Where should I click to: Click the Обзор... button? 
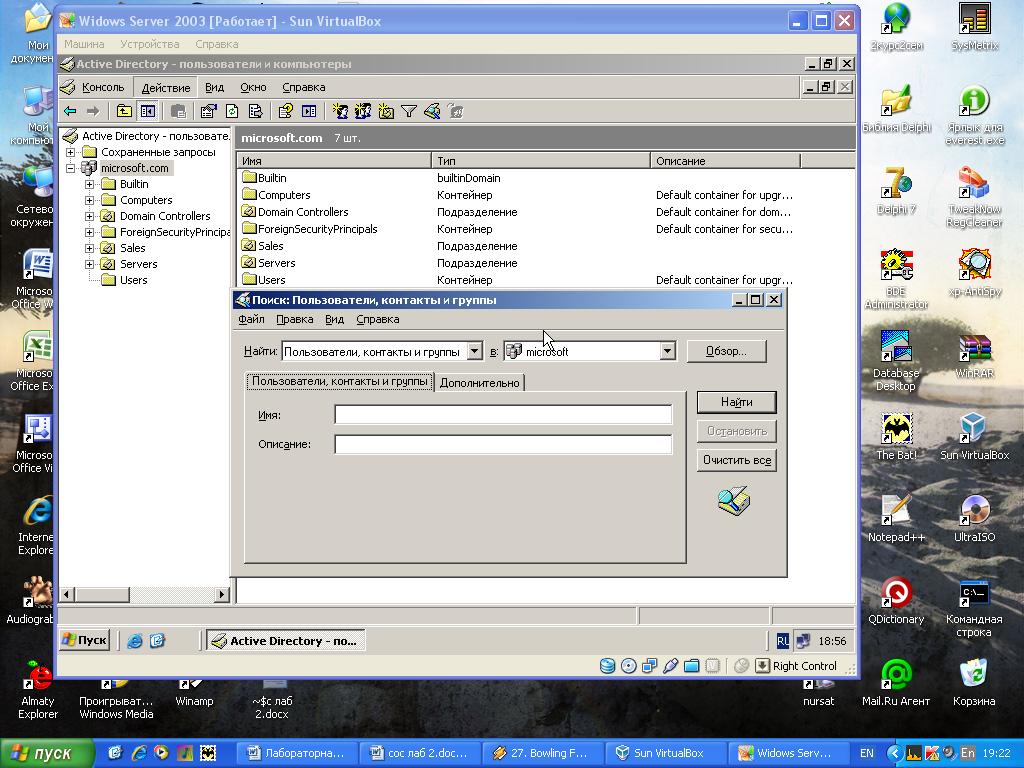726,351
